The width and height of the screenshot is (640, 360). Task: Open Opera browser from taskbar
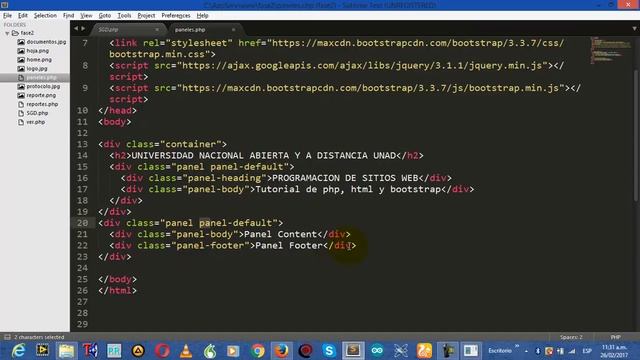pyautogui.click(x=162, y=351)
